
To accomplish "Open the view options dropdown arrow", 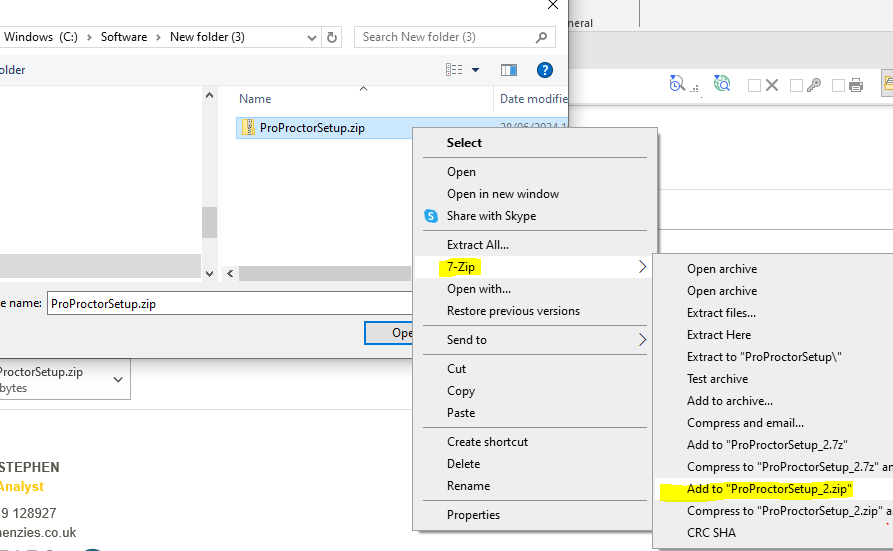I will [475, 70].
